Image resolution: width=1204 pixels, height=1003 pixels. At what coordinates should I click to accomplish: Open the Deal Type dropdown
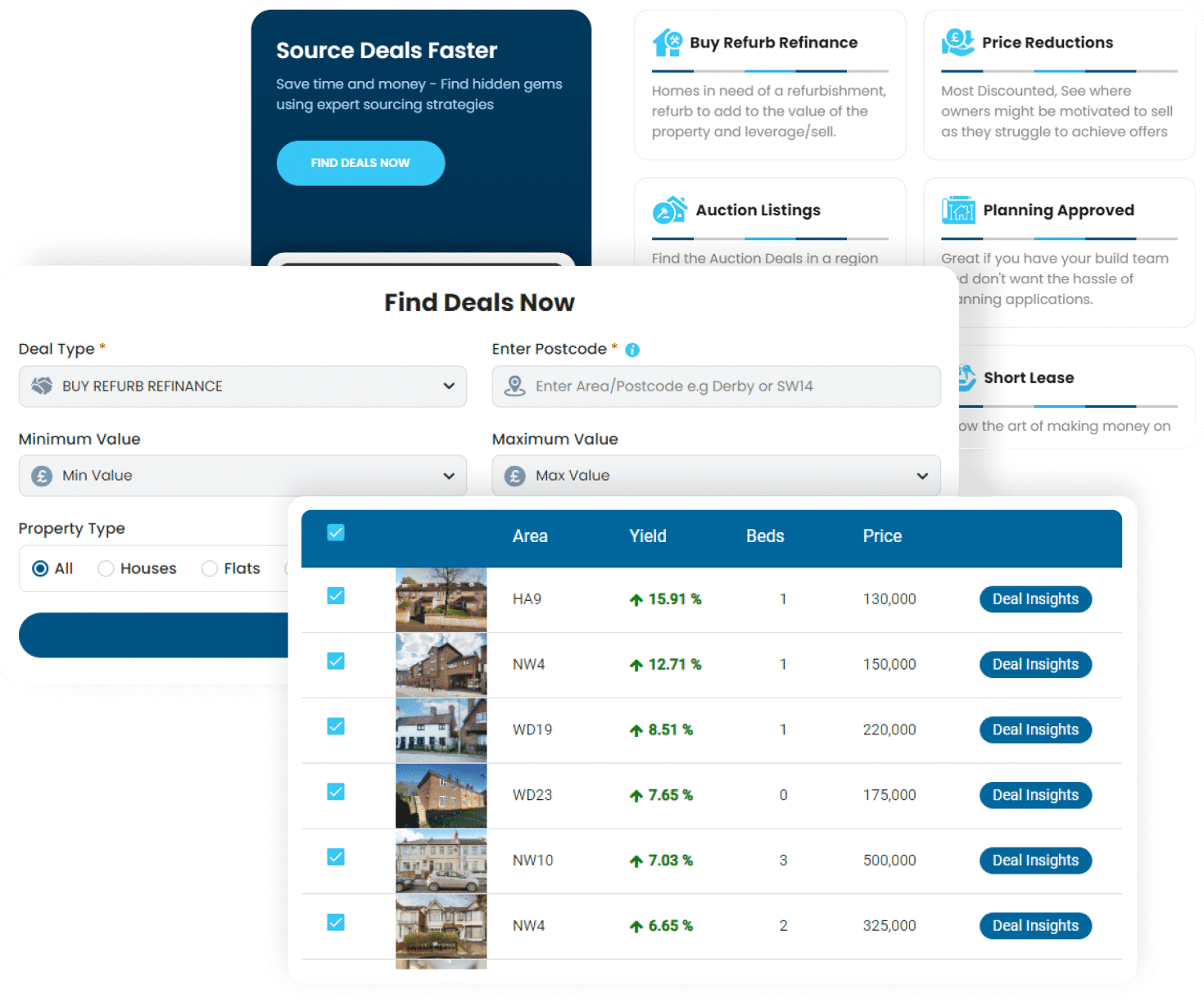(242, 386)
